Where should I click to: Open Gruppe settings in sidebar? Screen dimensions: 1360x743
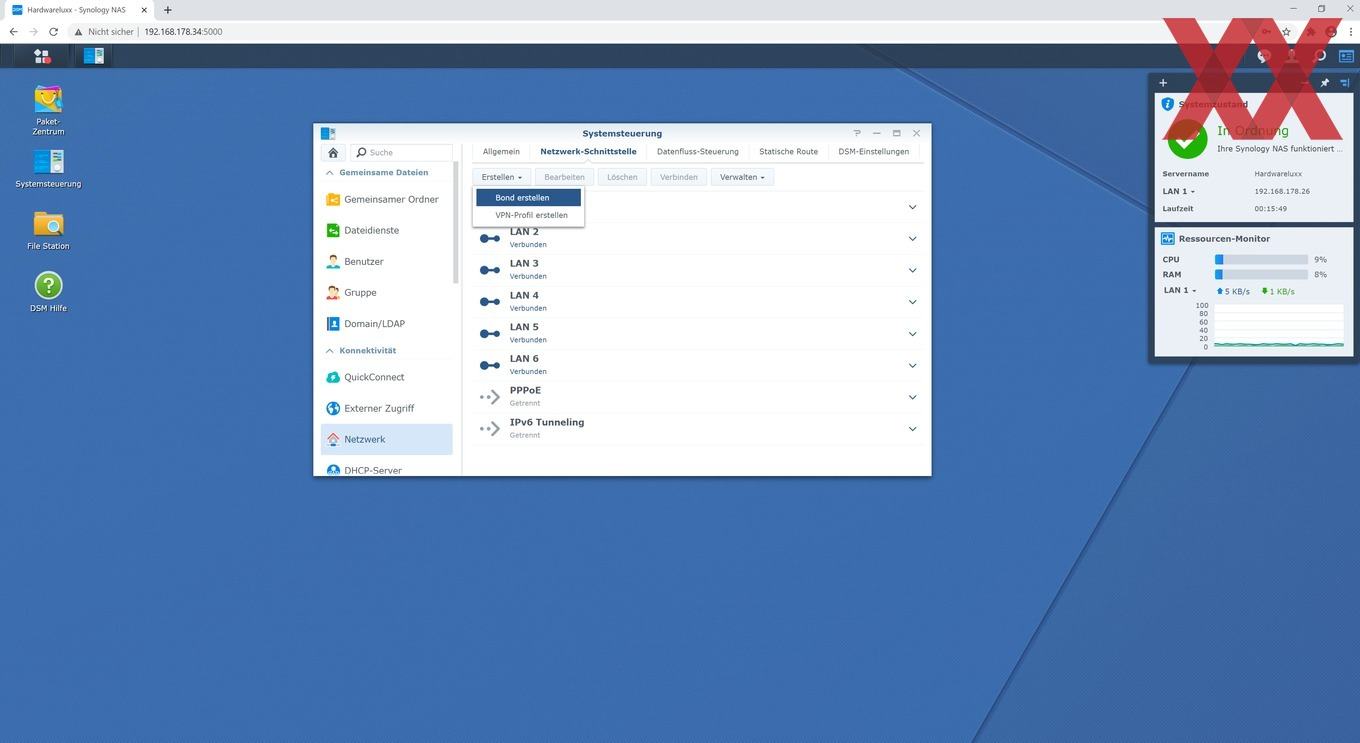coord(387,292)
